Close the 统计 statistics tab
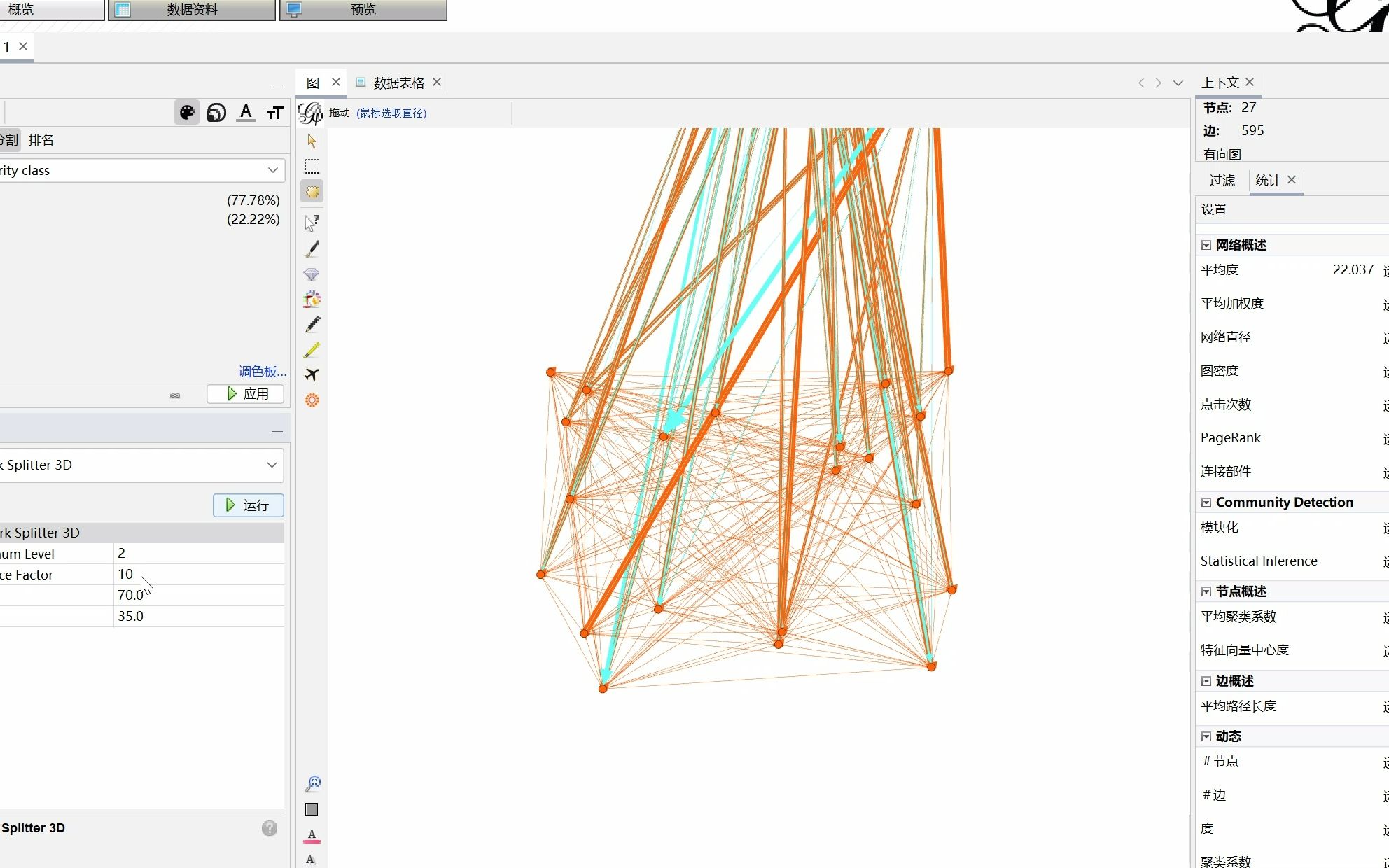 (1292, 179)
